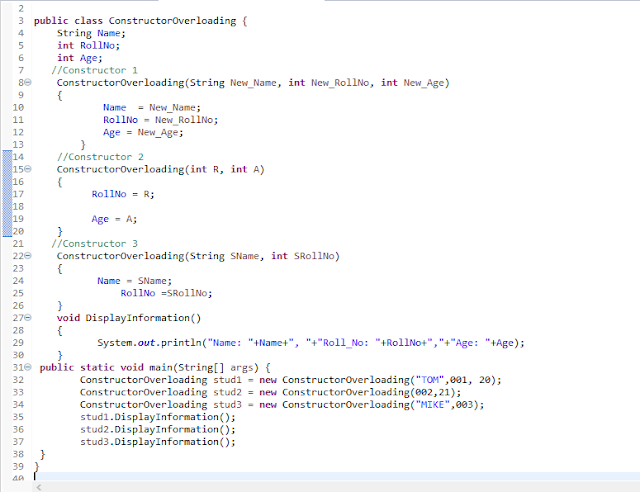Click the horizontal scrollbar left arrow
This screenshot has height=492, width=640.
click(x=39, y=486)
